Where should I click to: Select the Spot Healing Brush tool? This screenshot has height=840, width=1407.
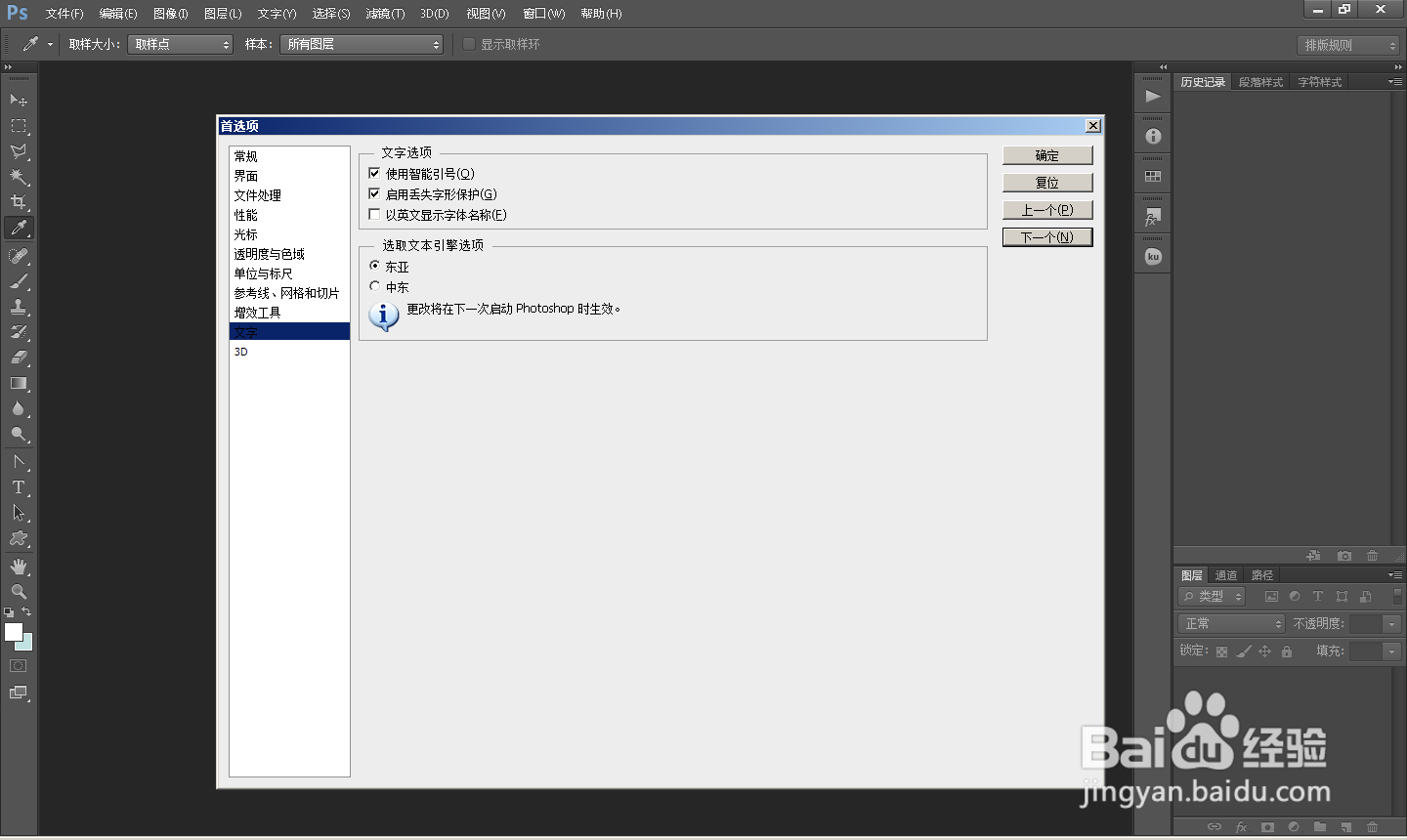point(19,256)
